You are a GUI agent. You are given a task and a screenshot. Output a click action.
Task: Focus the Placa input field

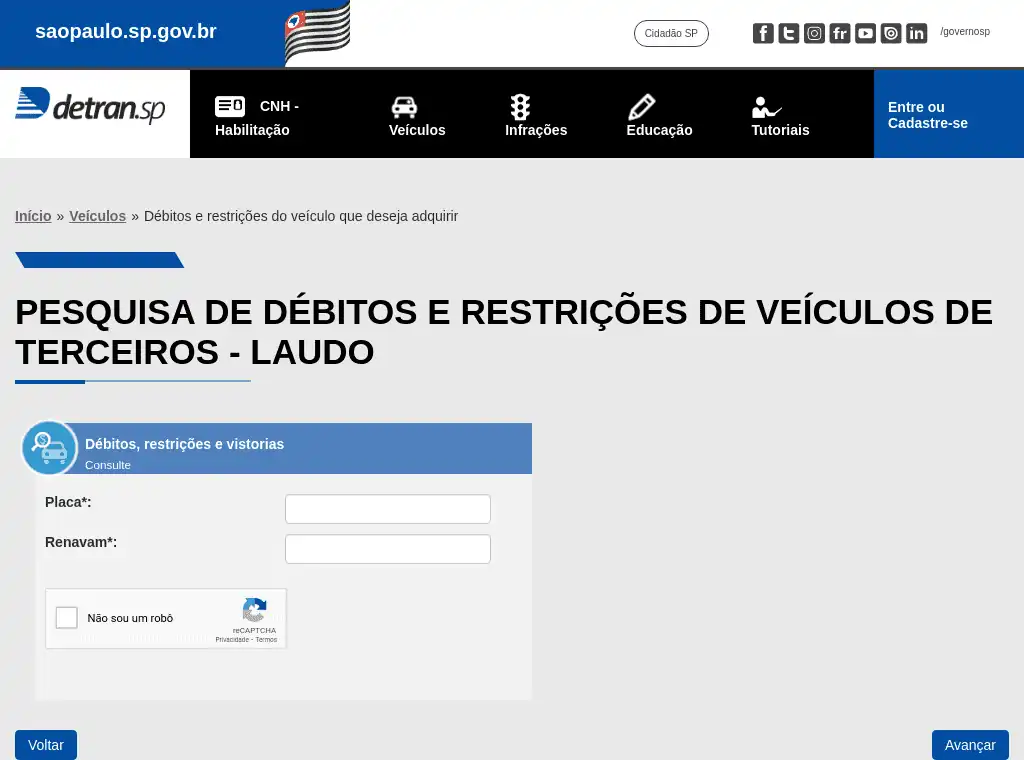(388, 509)
